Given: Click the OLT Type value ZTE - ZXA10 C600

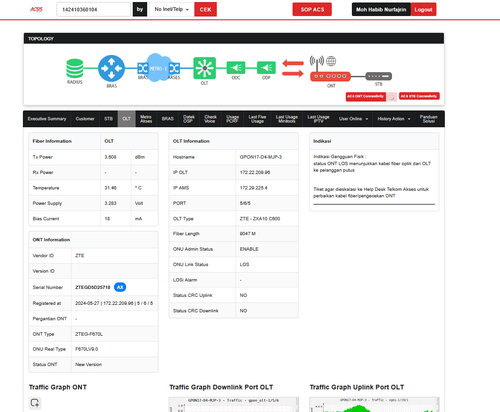Looking at the screenshot, I should click(260, 219).
